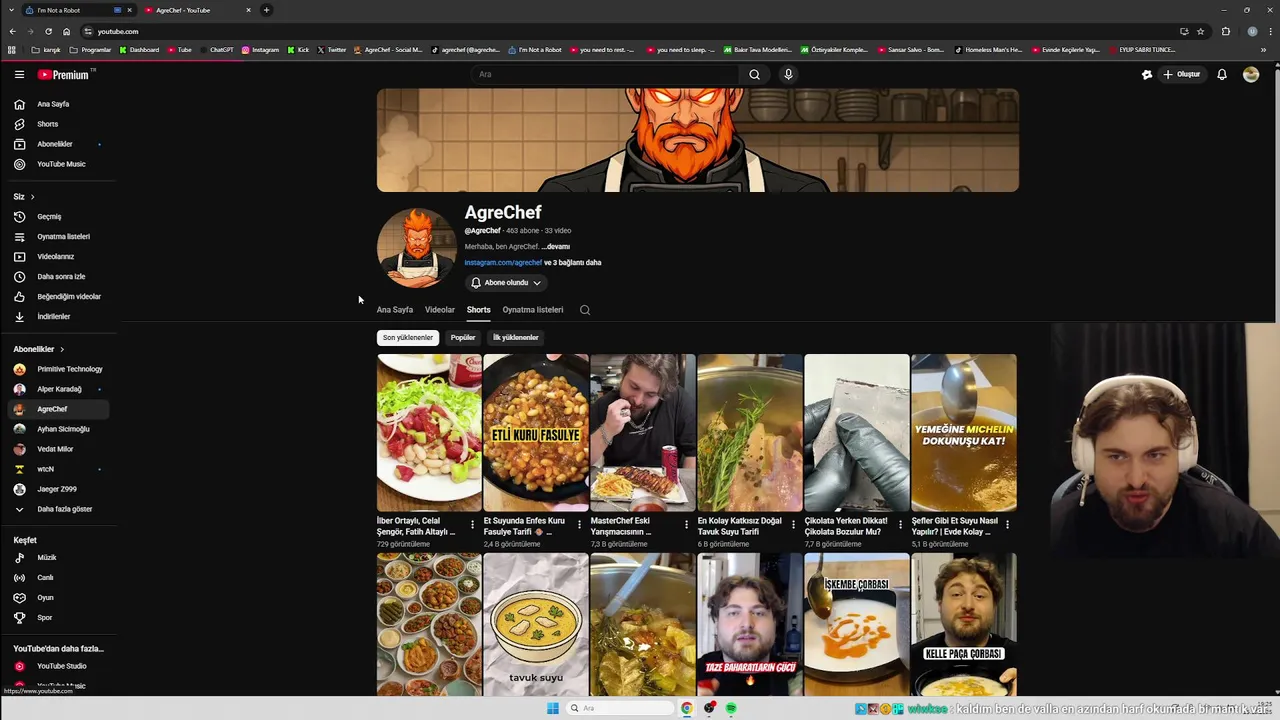Click the YouTube search field

(606, 74)
